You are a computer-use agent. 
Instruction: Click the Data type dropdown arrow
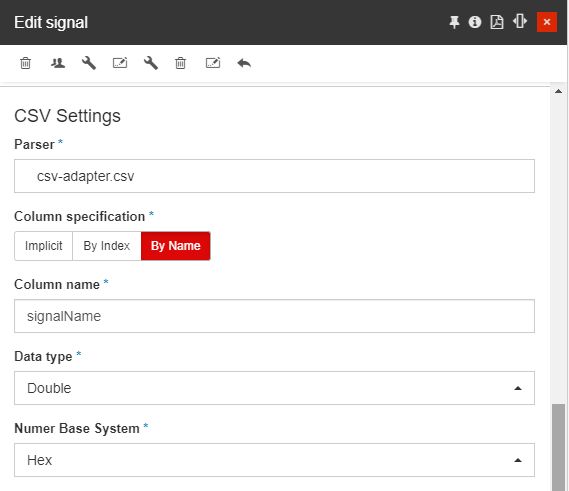coord(518,388)
